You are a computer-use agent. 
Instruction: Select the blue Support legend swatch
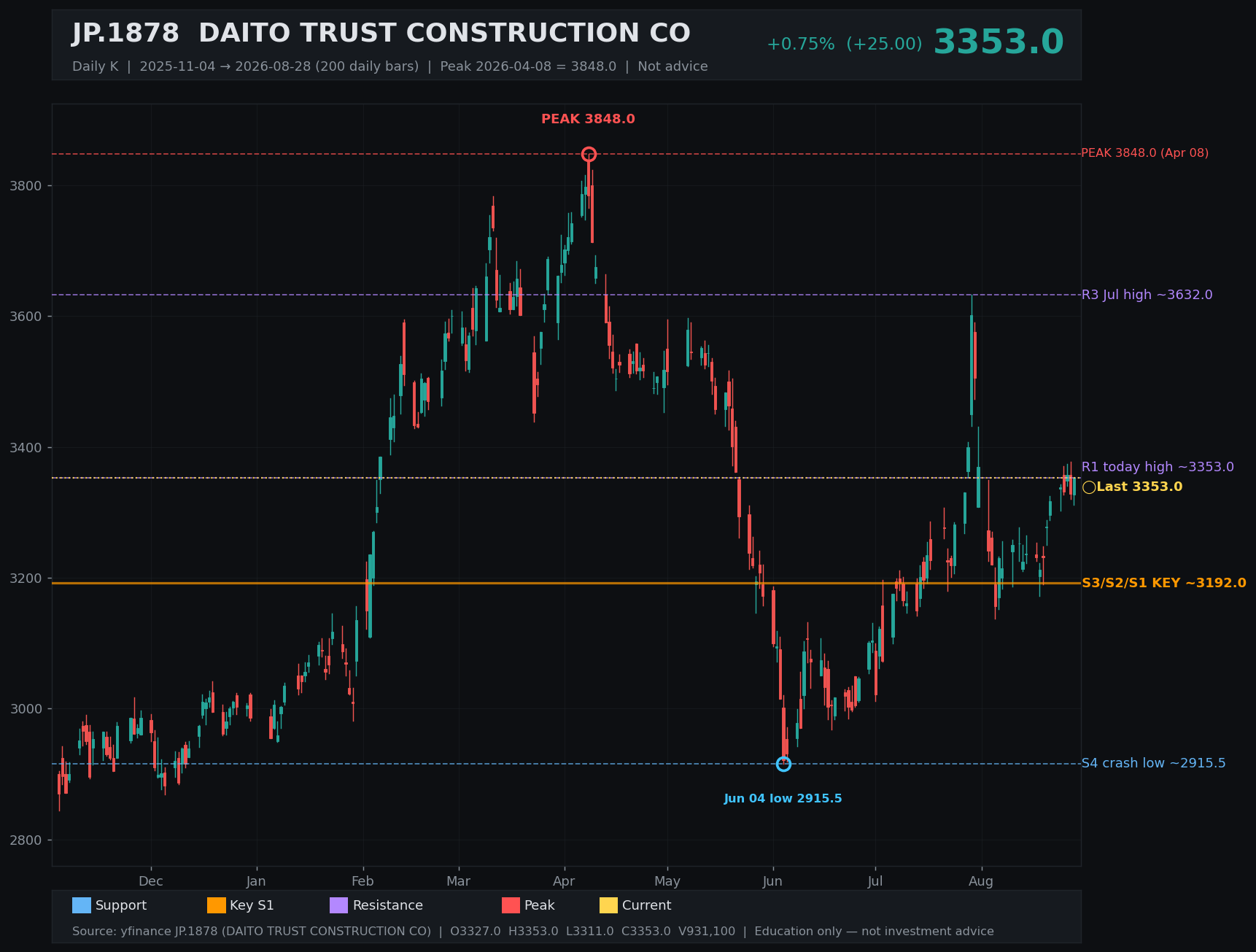[82, 905]
